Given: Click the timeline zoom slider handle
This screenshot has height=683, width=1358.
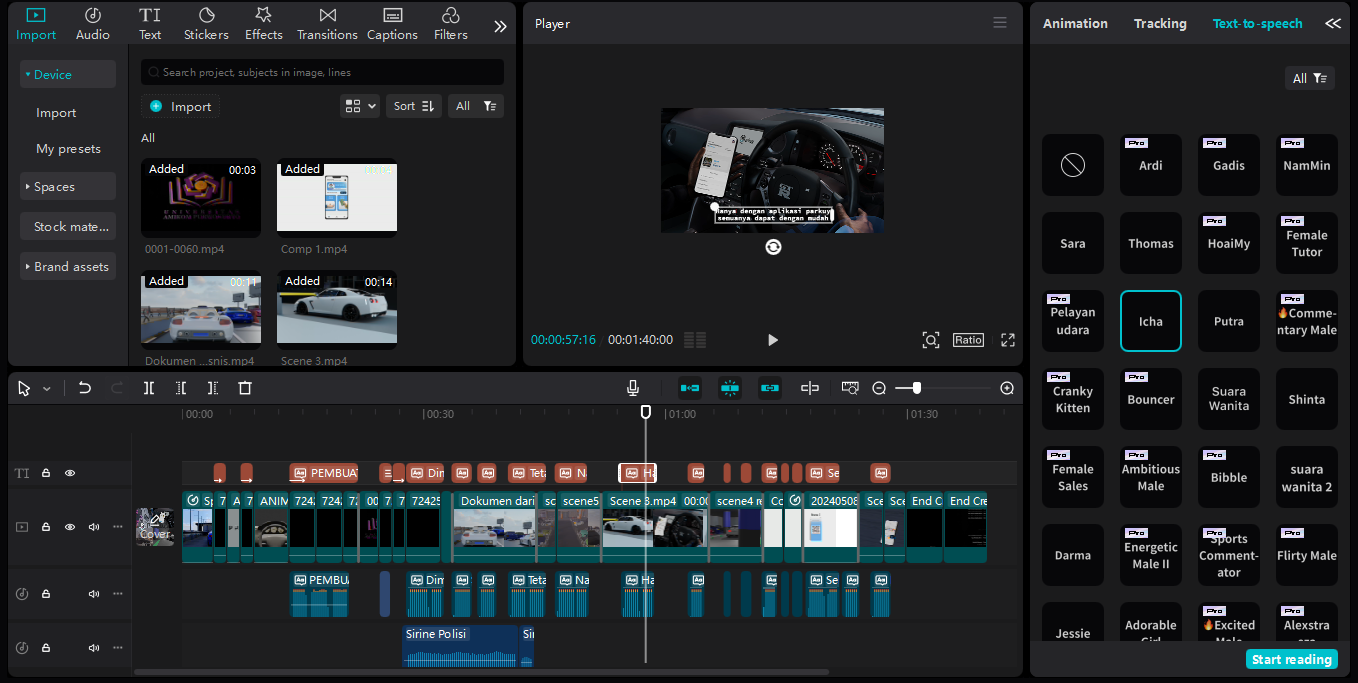Looking at the screenshot, I should [917, 388].
